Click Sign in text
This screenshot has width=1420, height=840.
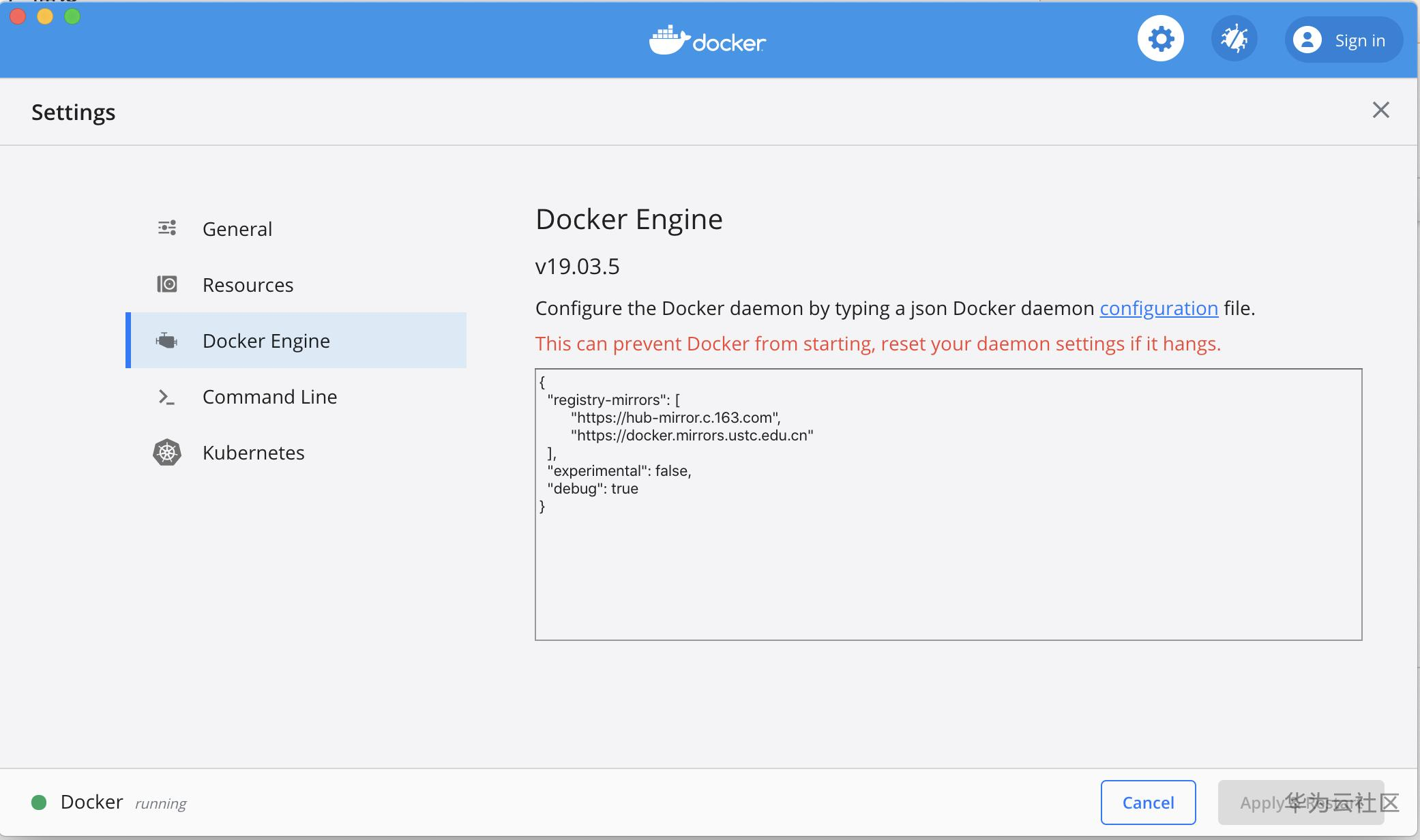pos(1359,41)
